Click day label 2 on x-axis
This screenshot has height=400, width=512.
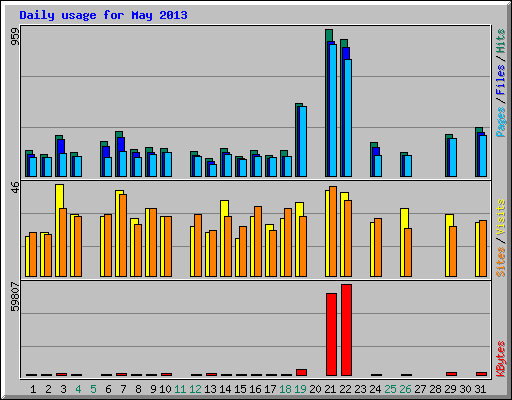click(48, 389)
